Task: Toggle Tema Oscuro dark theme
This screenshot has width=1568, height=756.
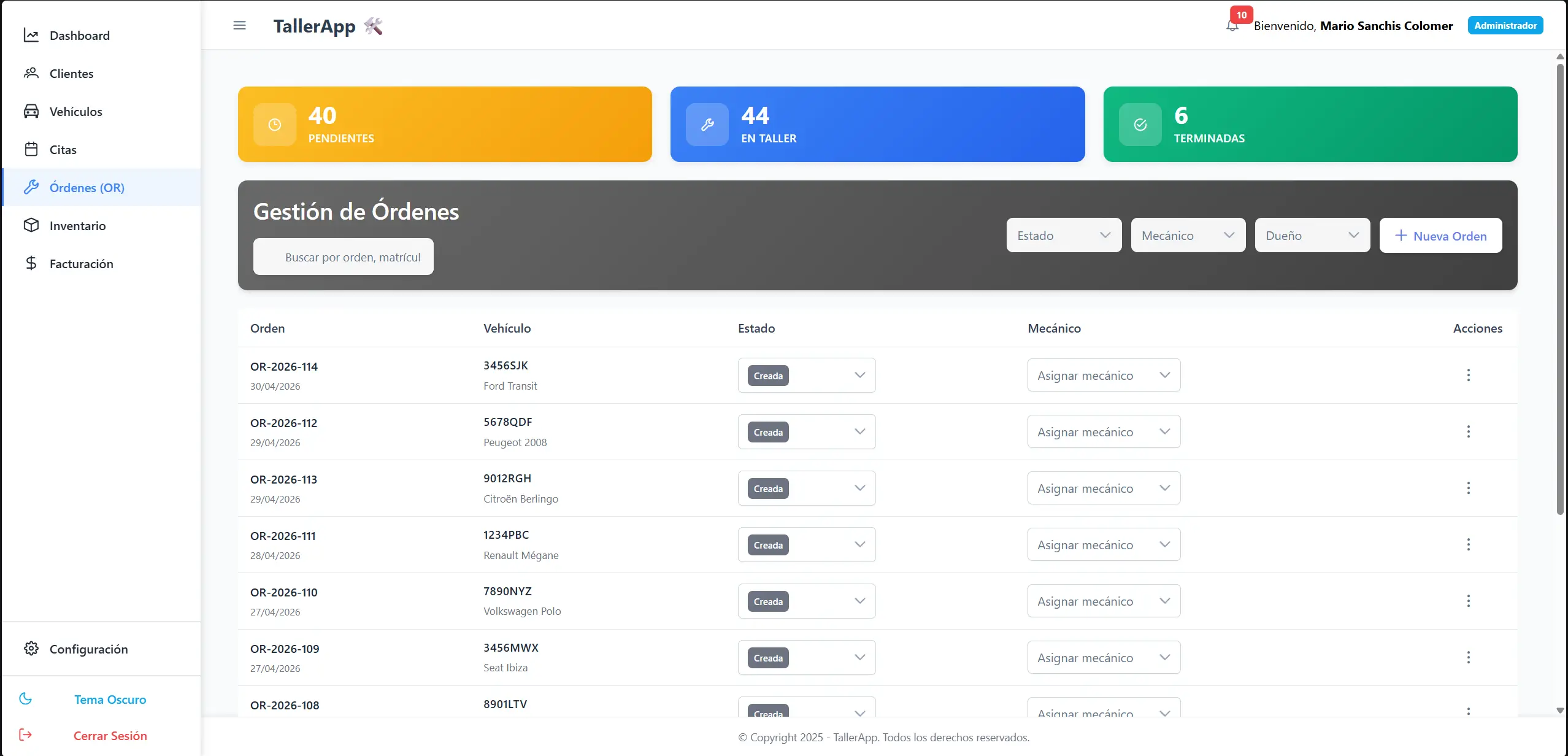Action: (101, 700)
